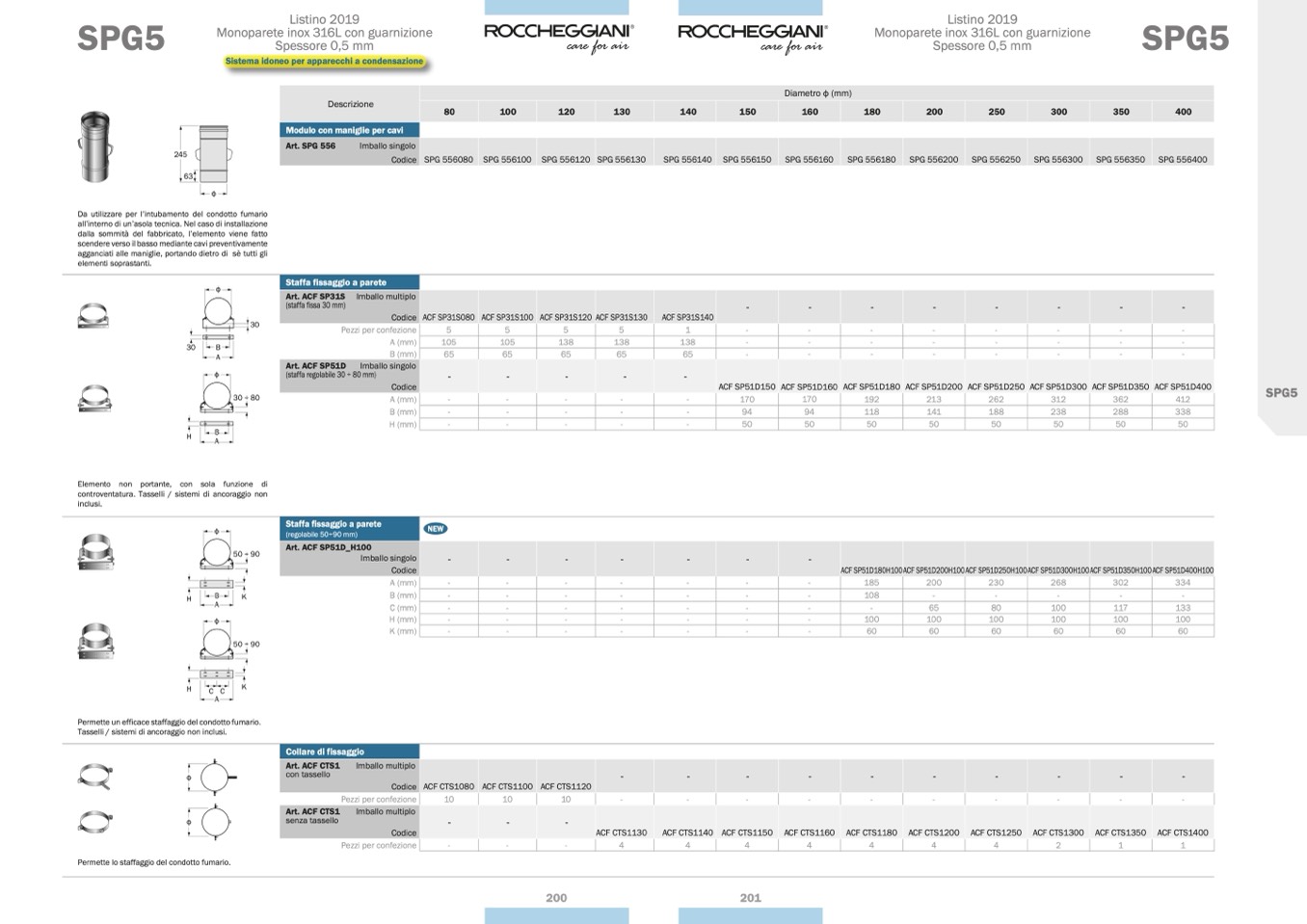Click the handled module product photo
The image size is (1307, 924).
click(x=94, y=147)
